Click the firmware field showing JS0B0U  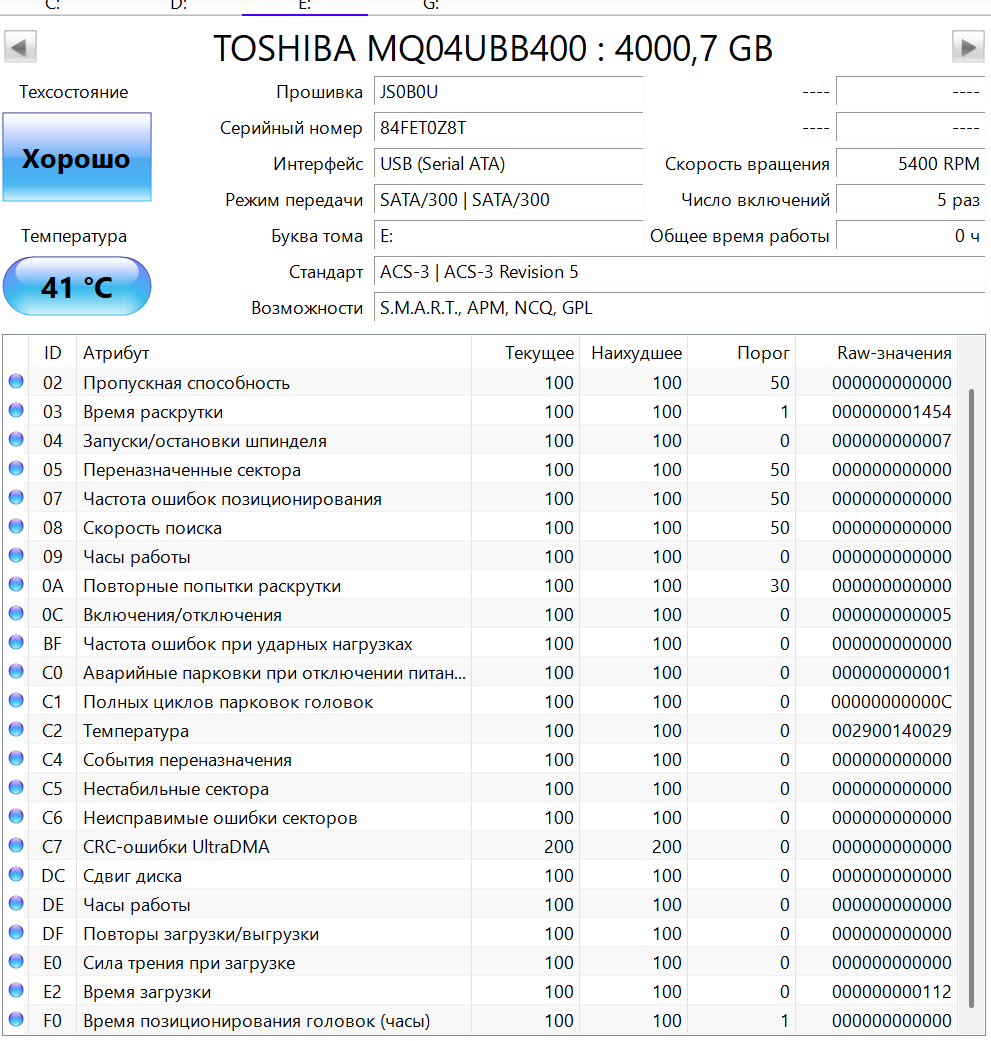[508, 92]
